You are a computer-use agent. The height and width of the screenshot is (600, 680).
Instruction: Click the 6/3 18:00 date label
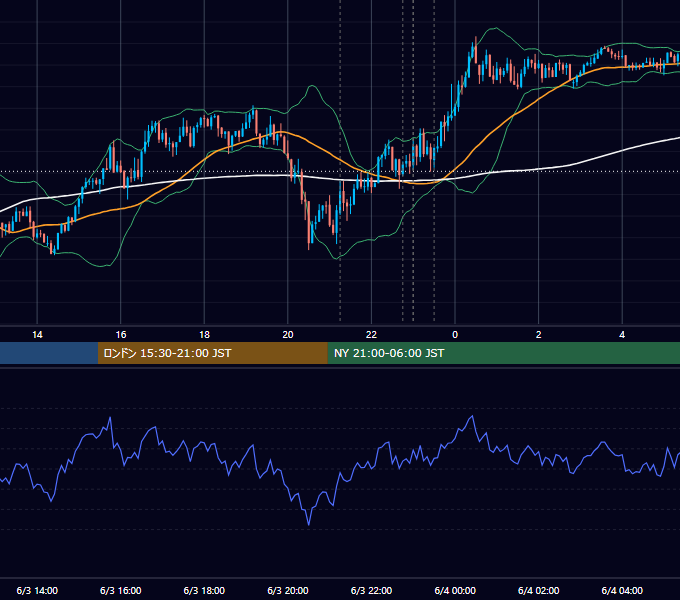coord(204,591)
